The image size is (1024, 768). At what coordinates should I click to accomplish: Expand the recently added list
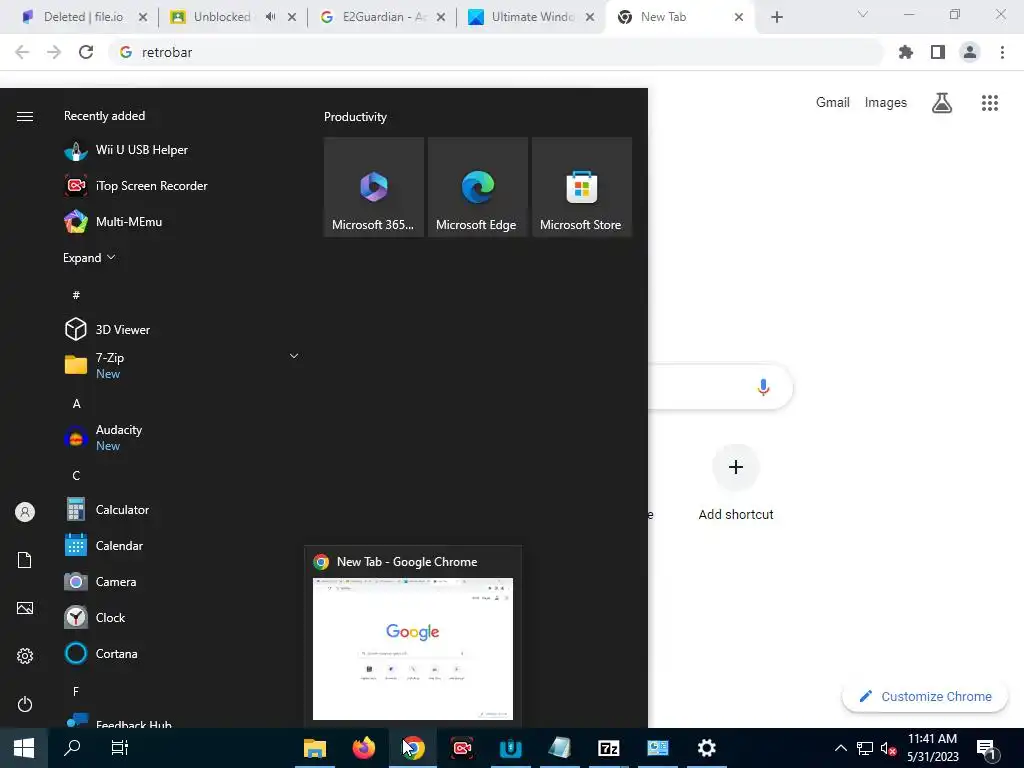pyautogui.click(x=89, y=258)
